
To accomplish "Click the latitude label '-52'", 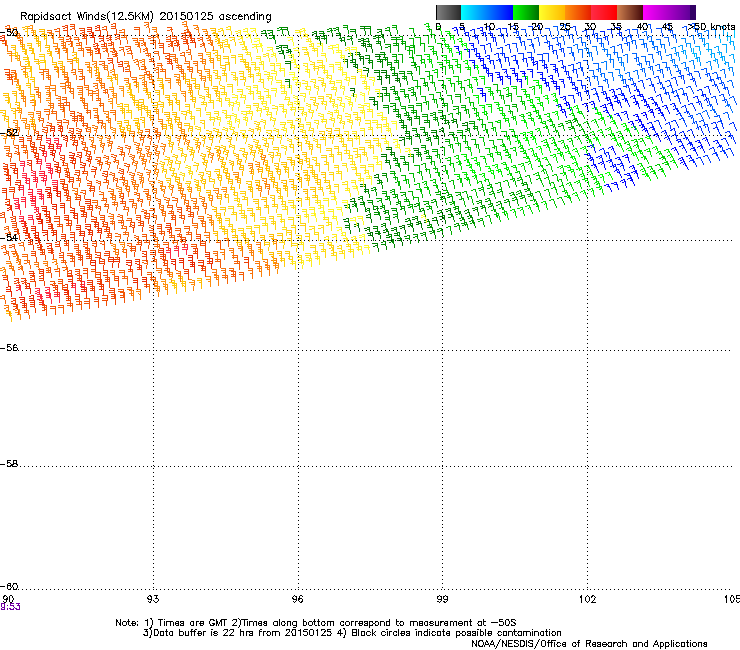I will click(9, 133).
